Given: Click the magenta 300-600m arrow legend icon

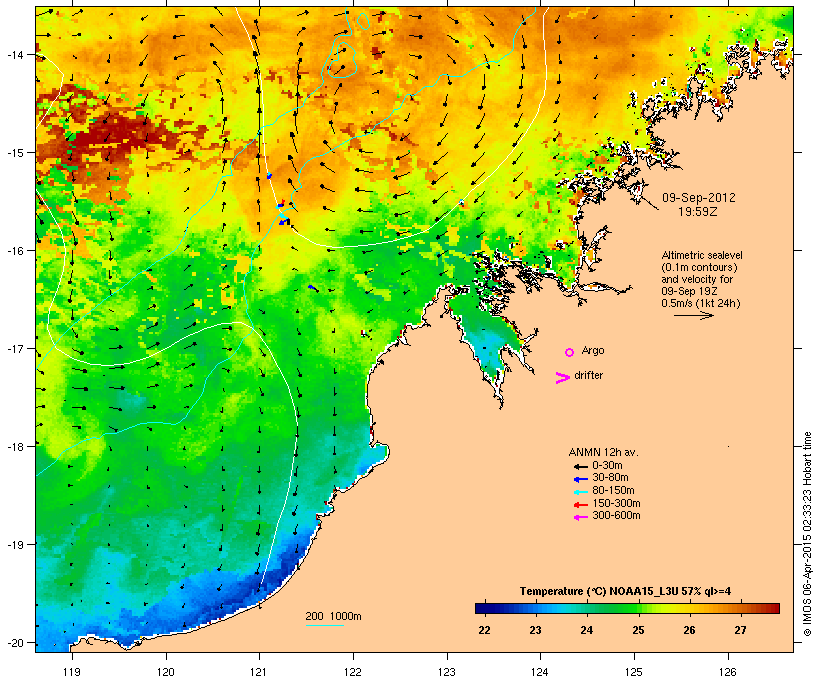Looking at the screenshot, I should click(580, 517).
